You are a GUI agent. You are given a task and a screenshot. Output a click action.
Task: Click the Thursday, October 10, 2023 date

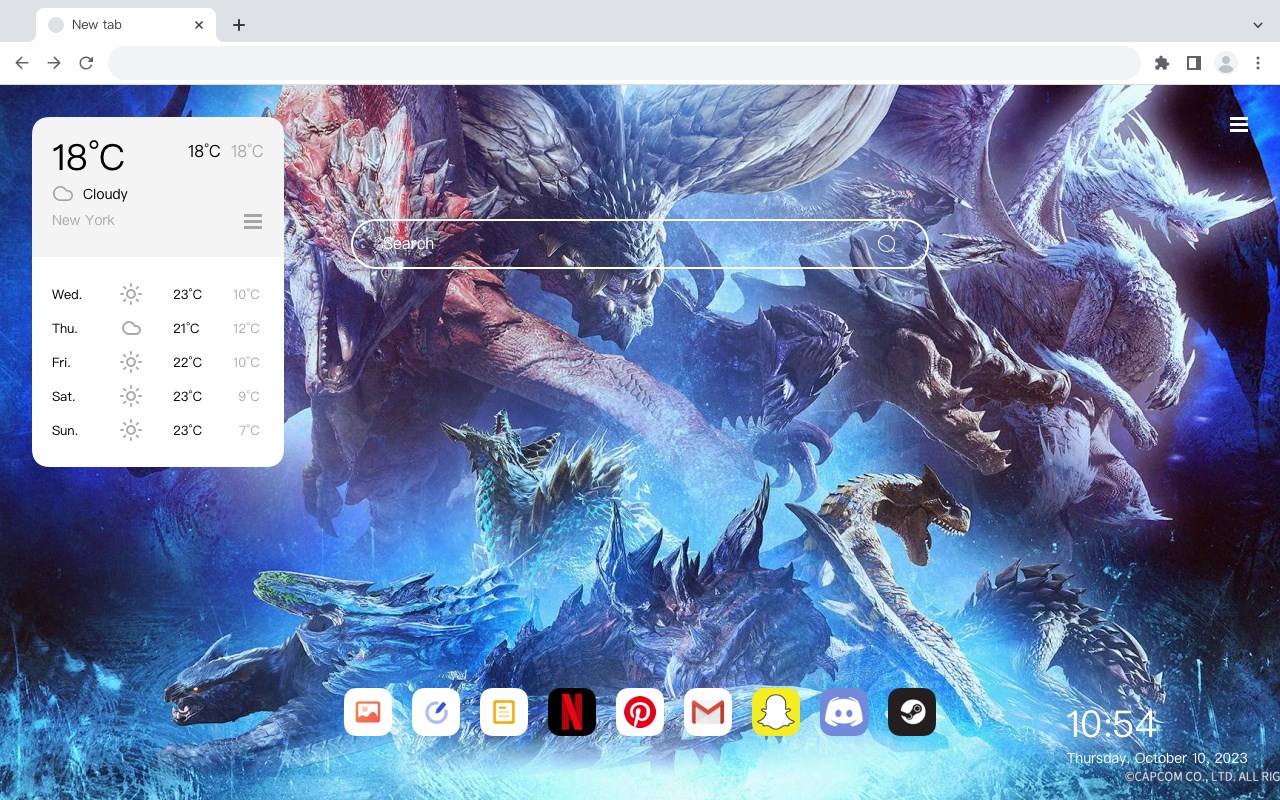tap(1157, 758)
